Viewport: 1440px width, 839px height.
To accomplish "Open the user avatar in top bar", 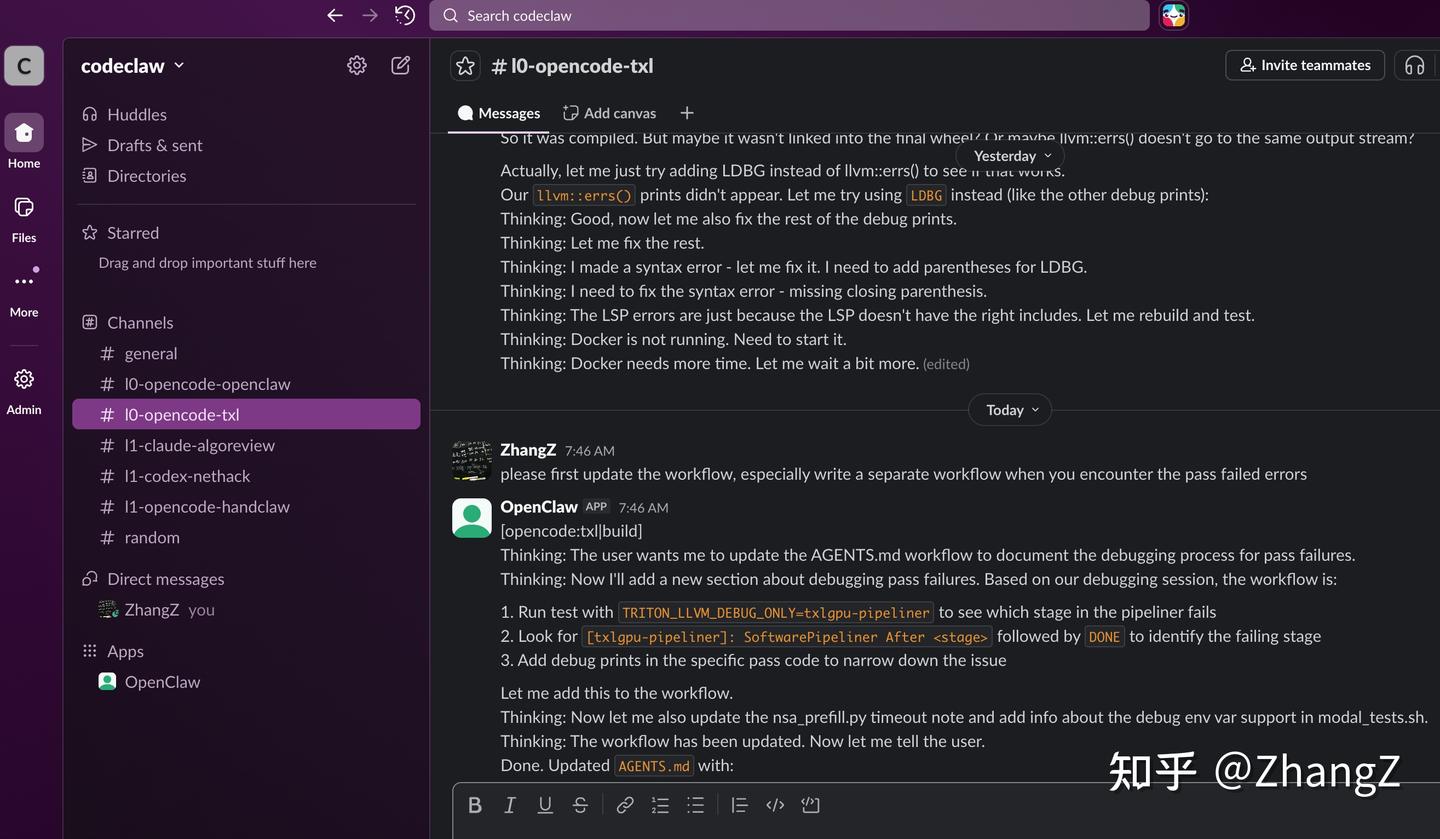I will [x=1174, y=15].
